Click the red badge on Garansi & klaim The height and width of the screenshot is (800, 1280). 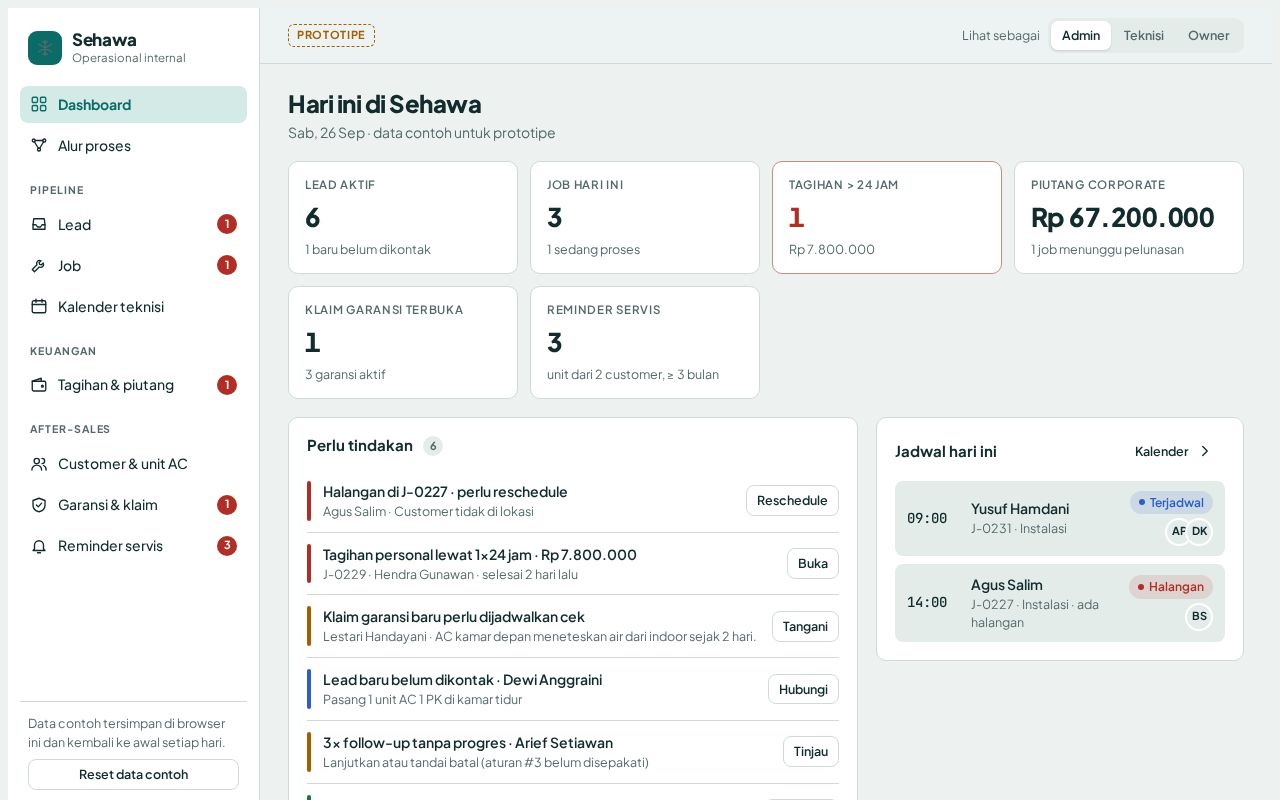point(227,504)
